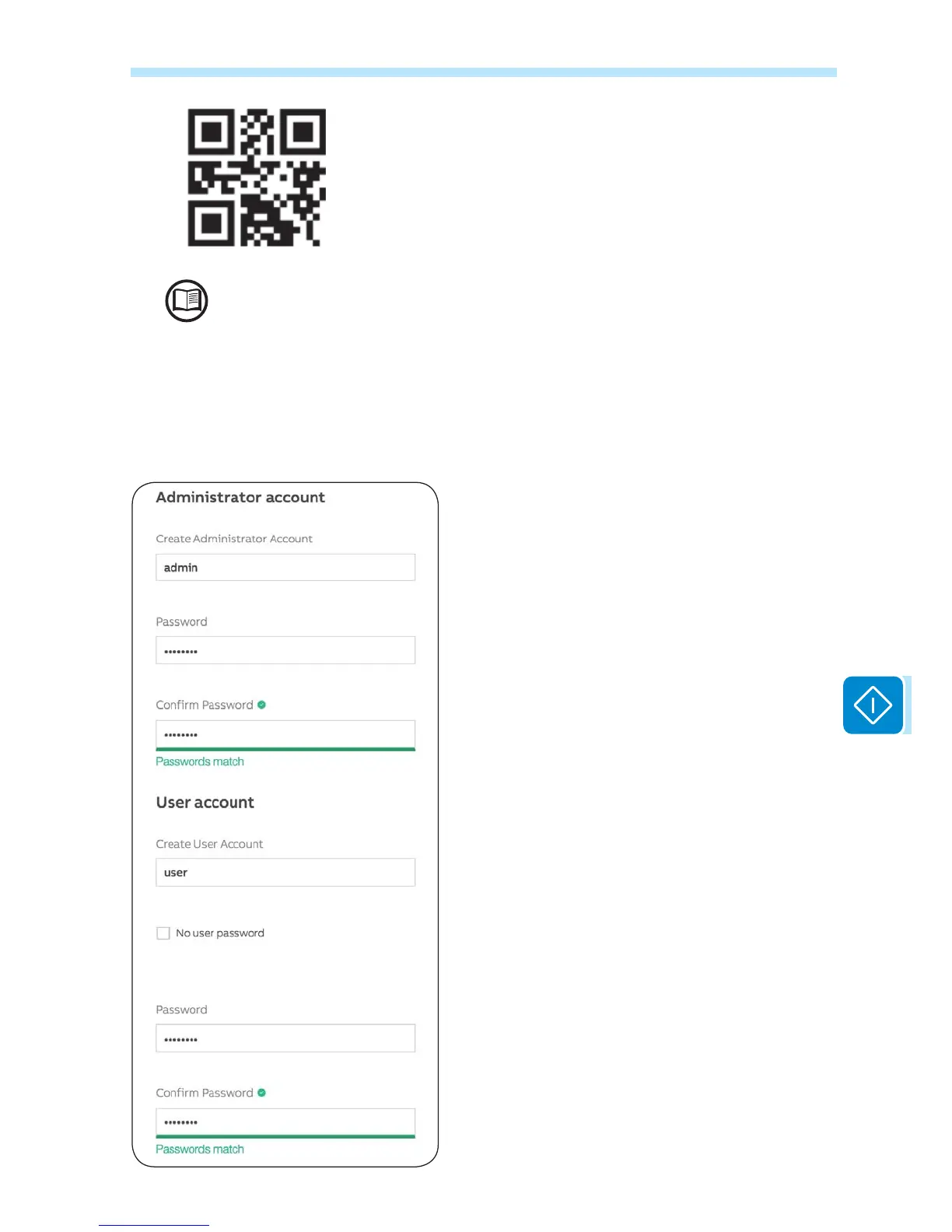Image resolution: width=952 pixels, height=1232 pixels.
Task: Tick the No user password checkbox
Action: pos(163,933)
